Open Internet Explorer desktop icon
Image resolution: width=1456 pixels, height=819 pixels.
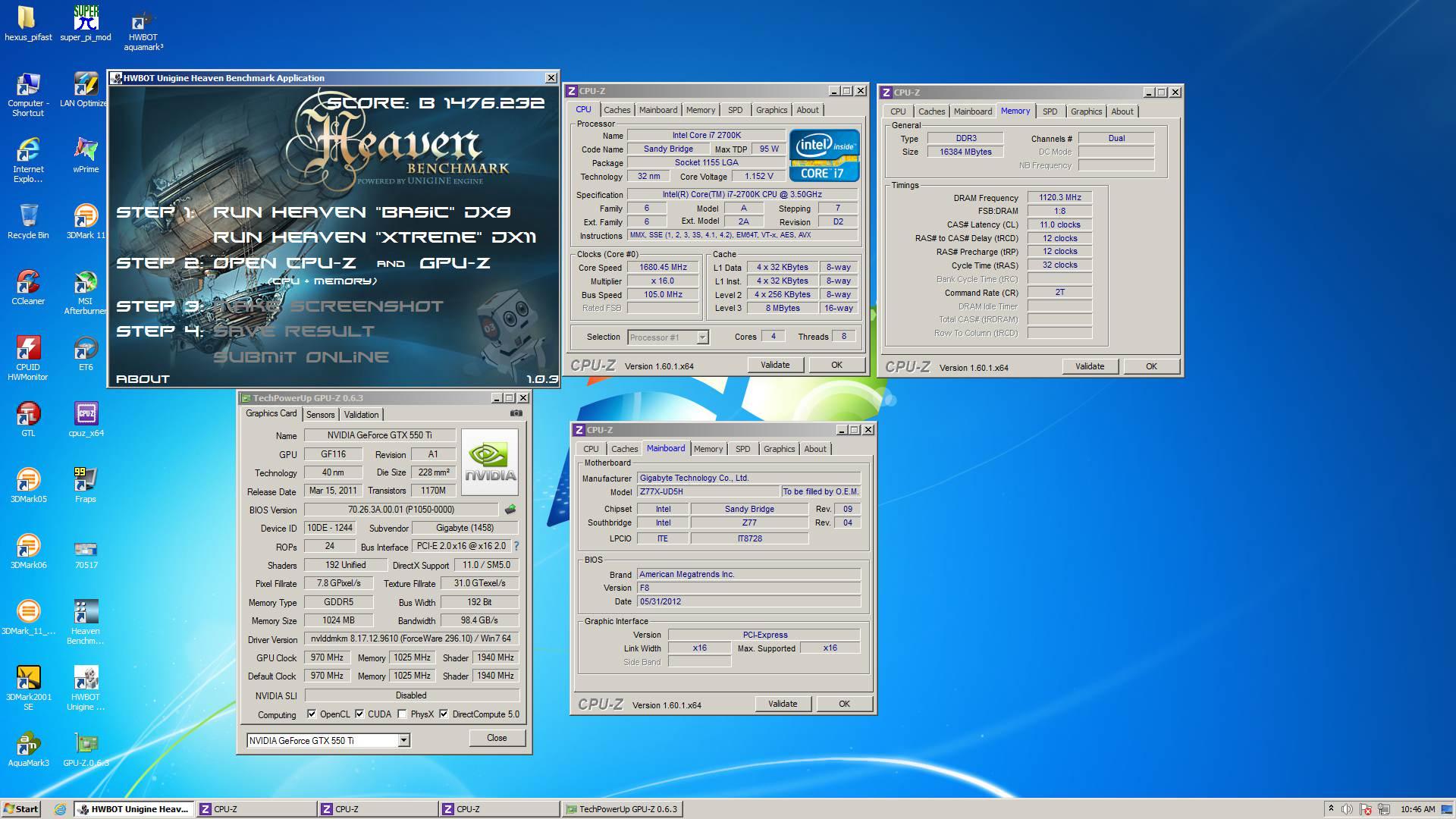28,161
